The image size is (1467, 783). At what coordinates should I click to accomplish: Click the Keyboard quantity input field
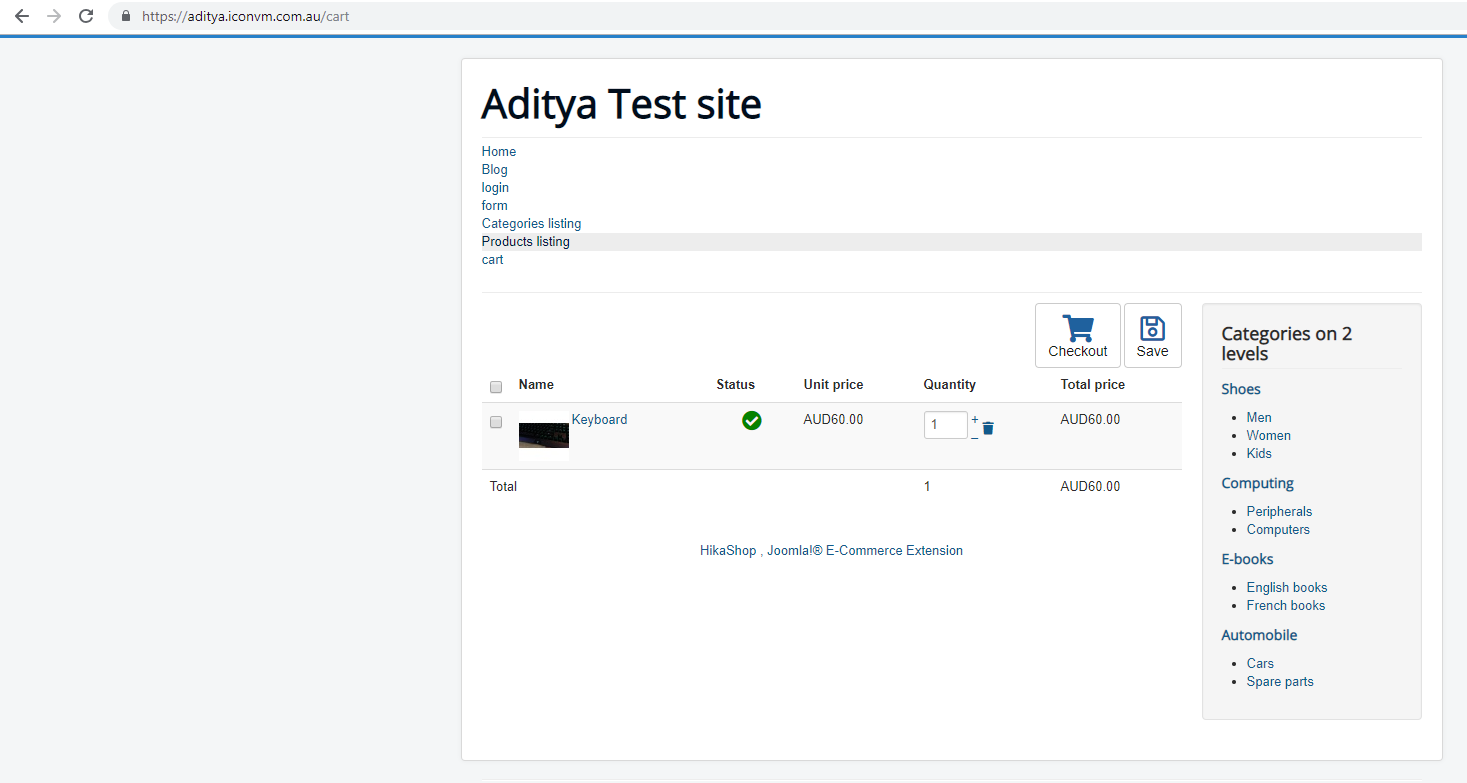tap(945, 425)
